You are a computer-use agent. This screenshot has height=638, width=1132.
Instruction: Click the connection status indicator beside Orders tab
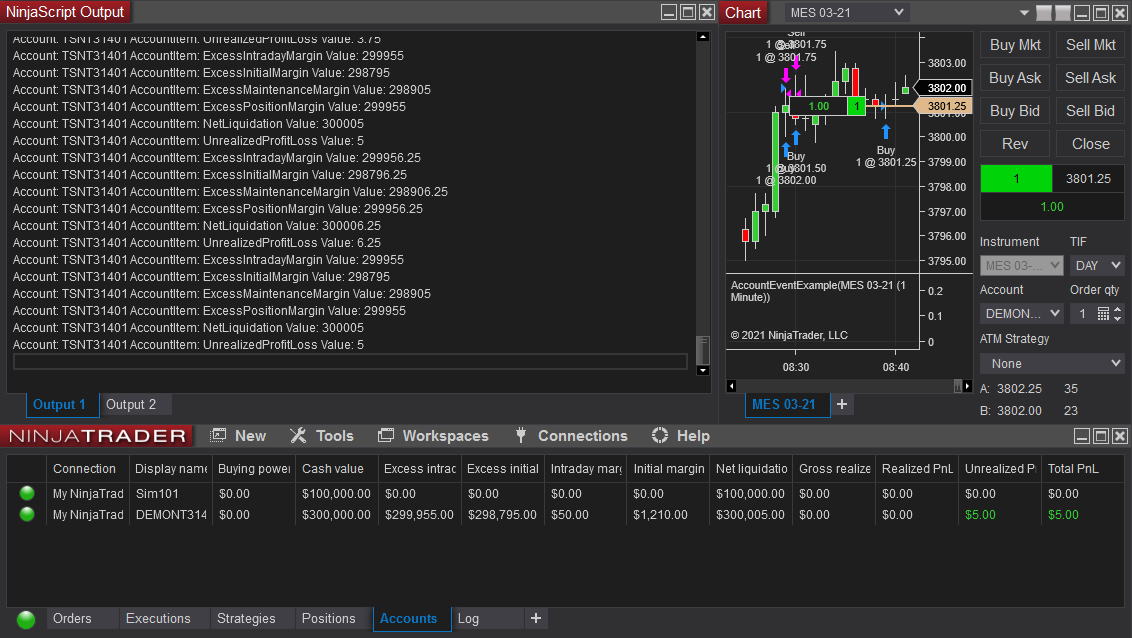coord(26,619)
